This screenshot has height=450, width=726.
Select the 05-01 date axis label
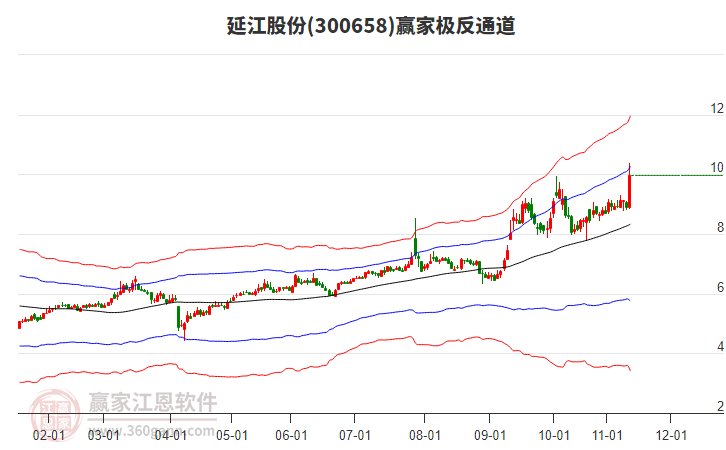232,435
